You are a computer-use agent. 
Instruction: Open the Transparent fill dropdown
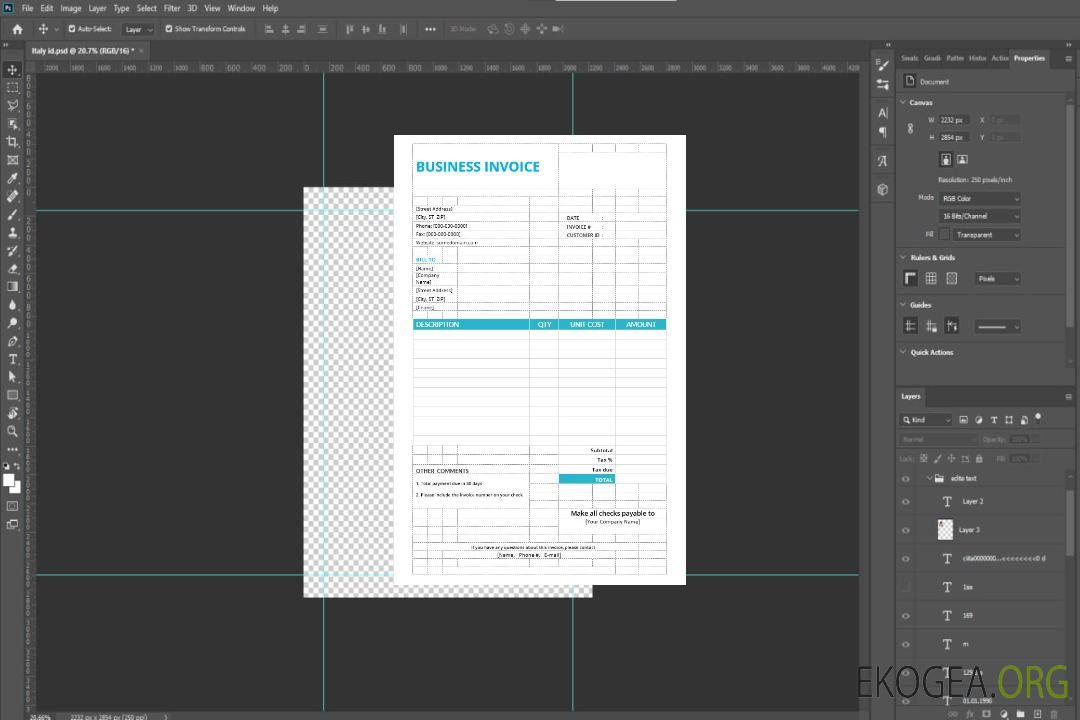[x=987, y=235]
